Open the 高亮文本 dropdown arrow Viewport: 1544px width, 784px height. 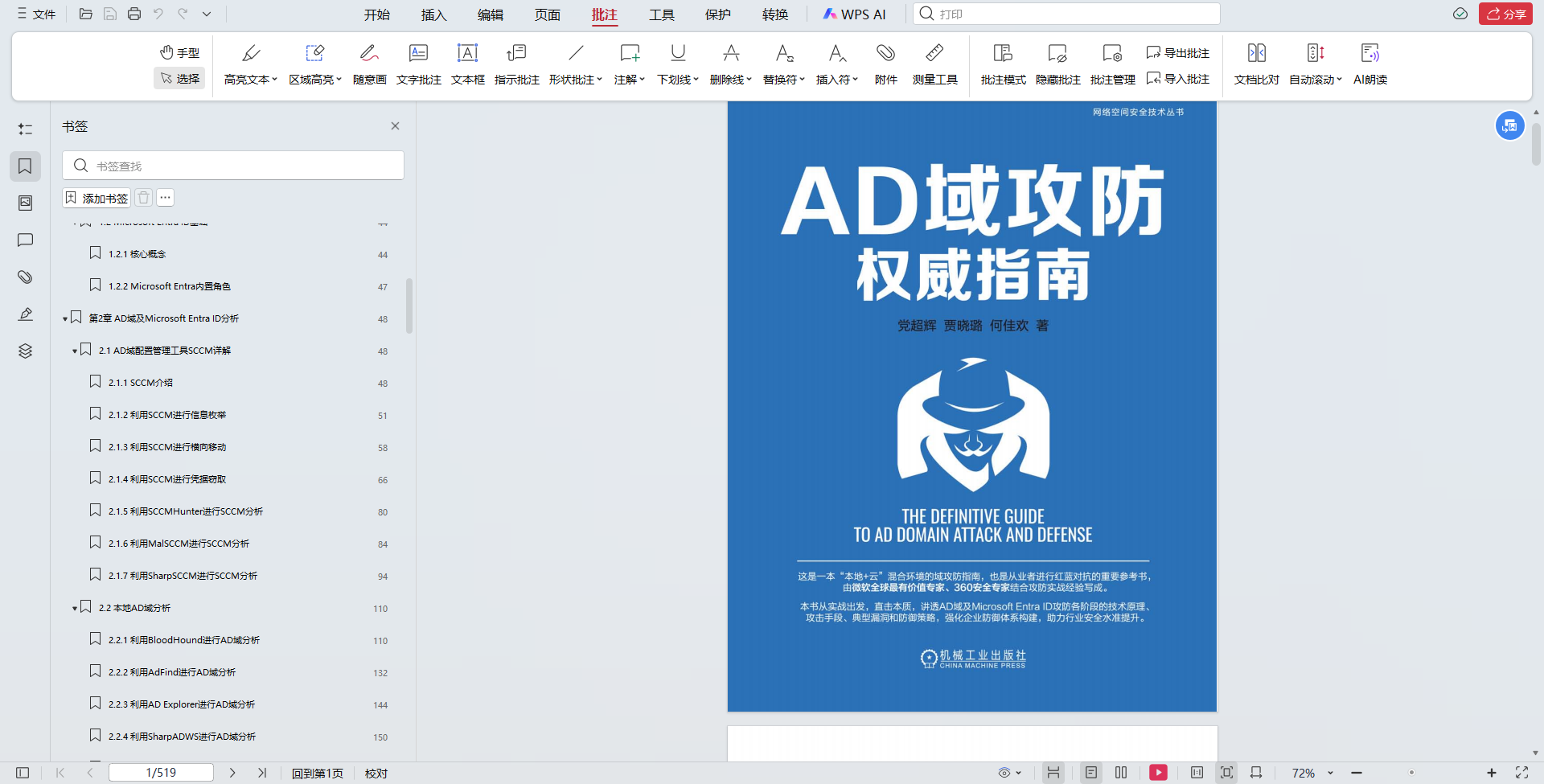point(273,80)
